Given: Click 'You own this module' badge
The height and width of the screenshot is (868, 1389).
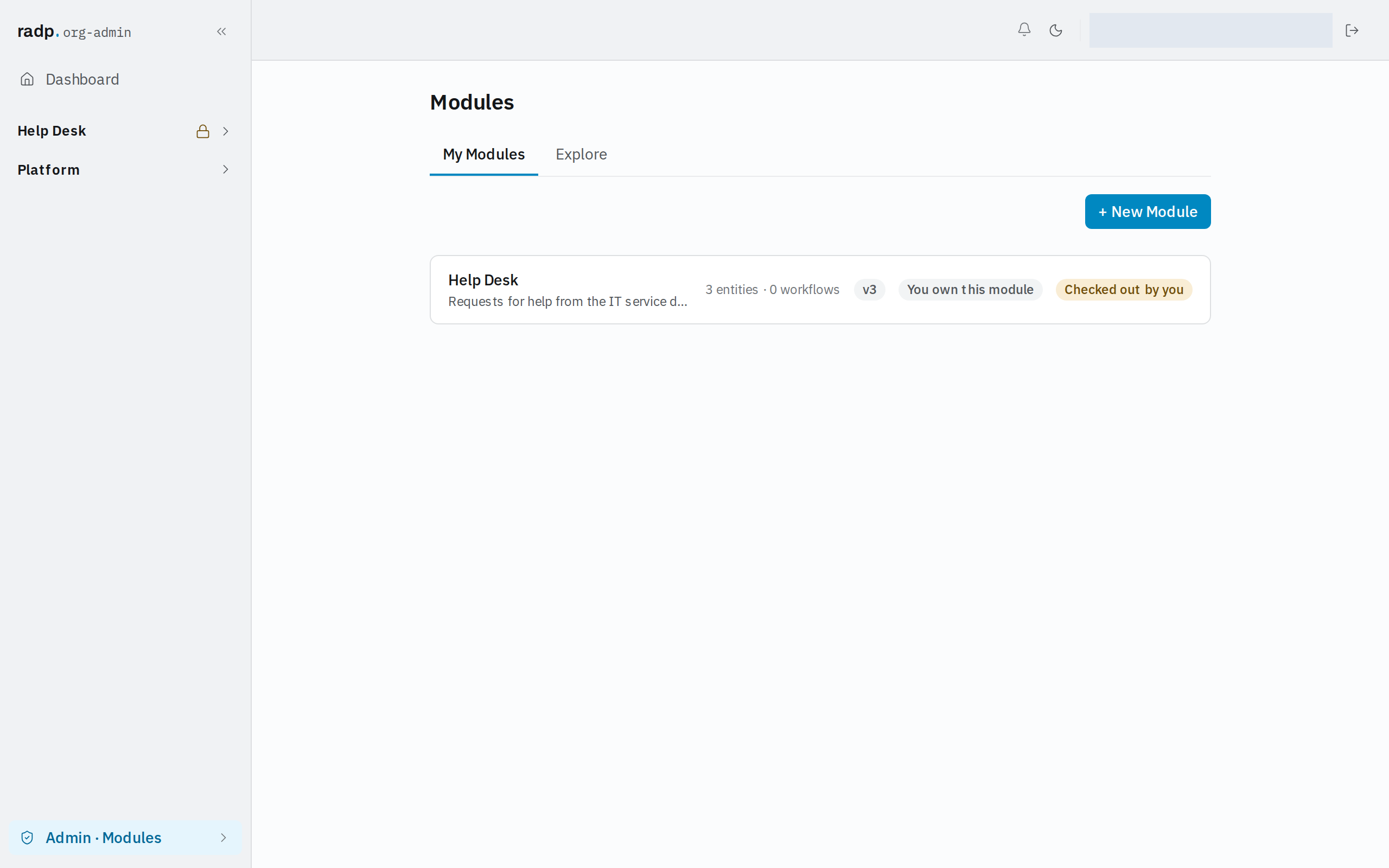Looking at the screenshot, I should [970, 290].
